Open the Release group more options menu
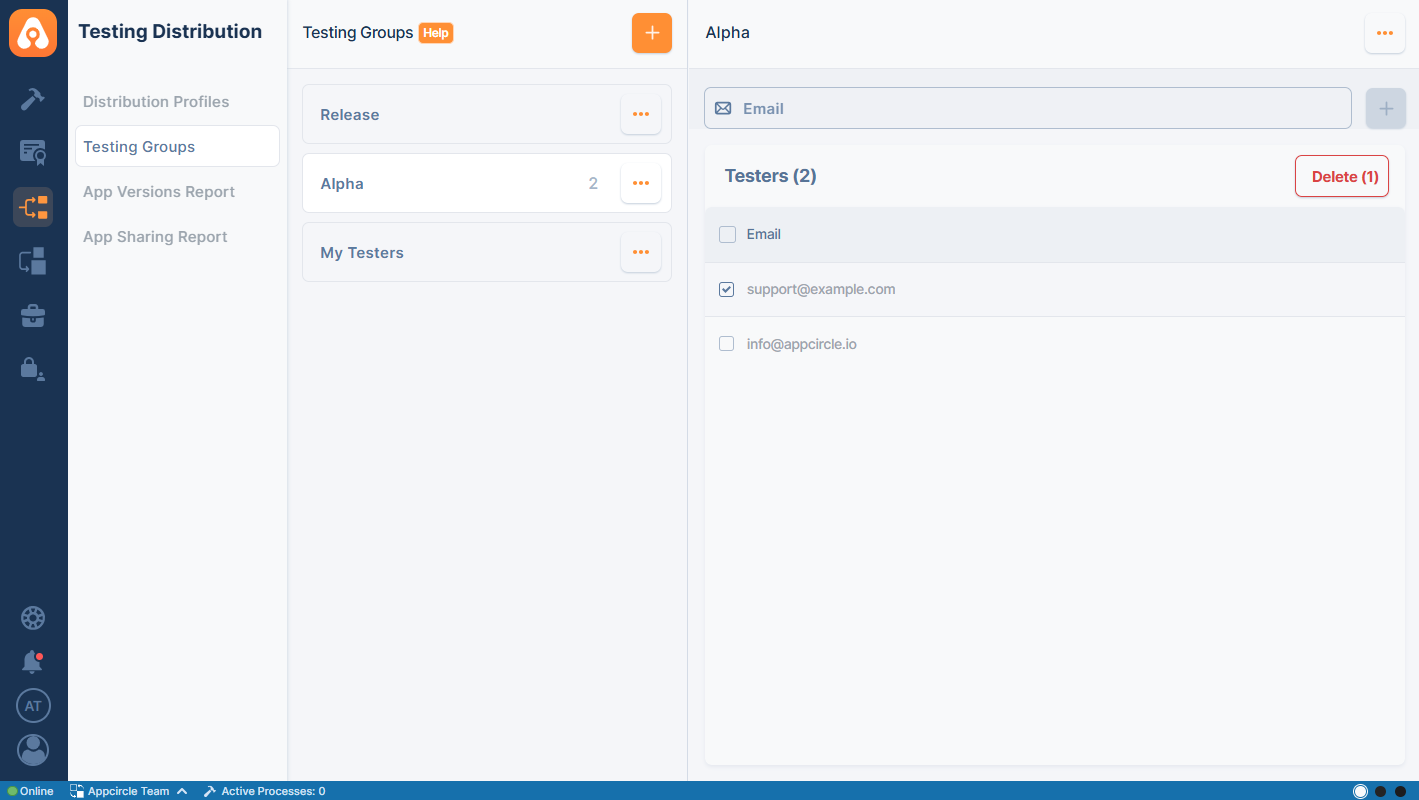This screenshot has height=800, width=1419. 641,114
